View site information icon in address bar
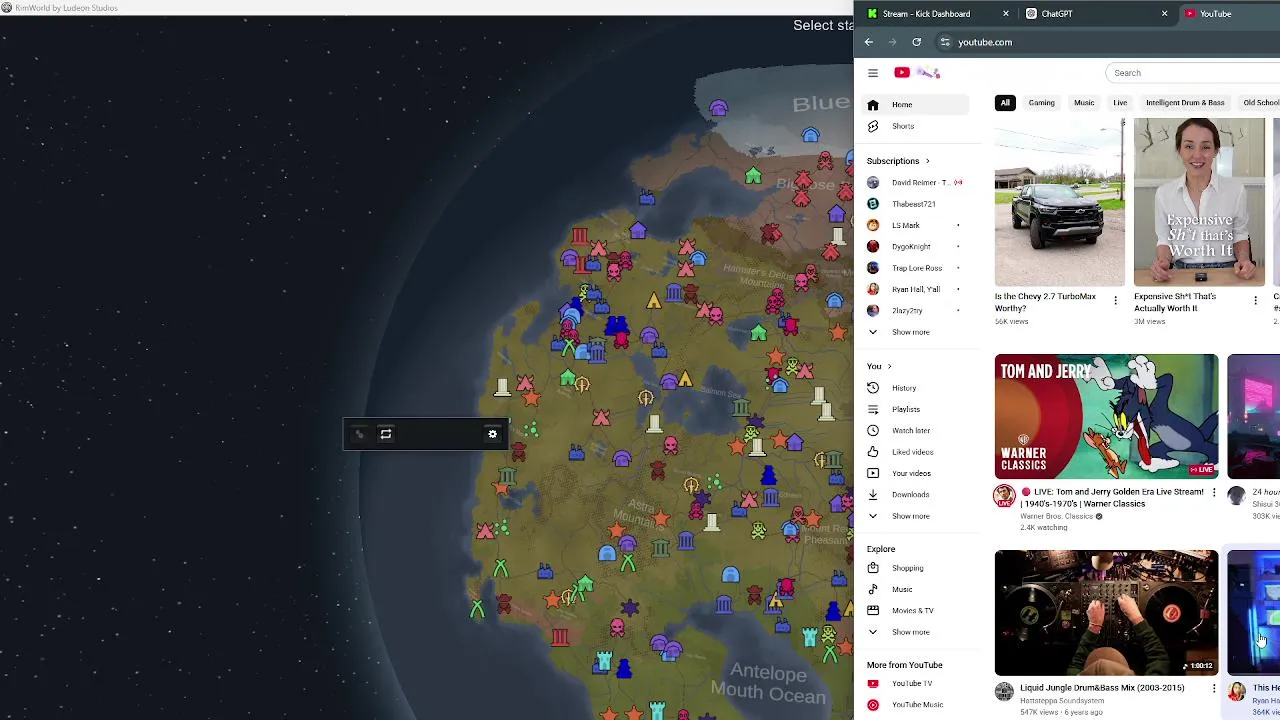The width and height of the screenshot is (1280, 720). [x=945, y=42]
